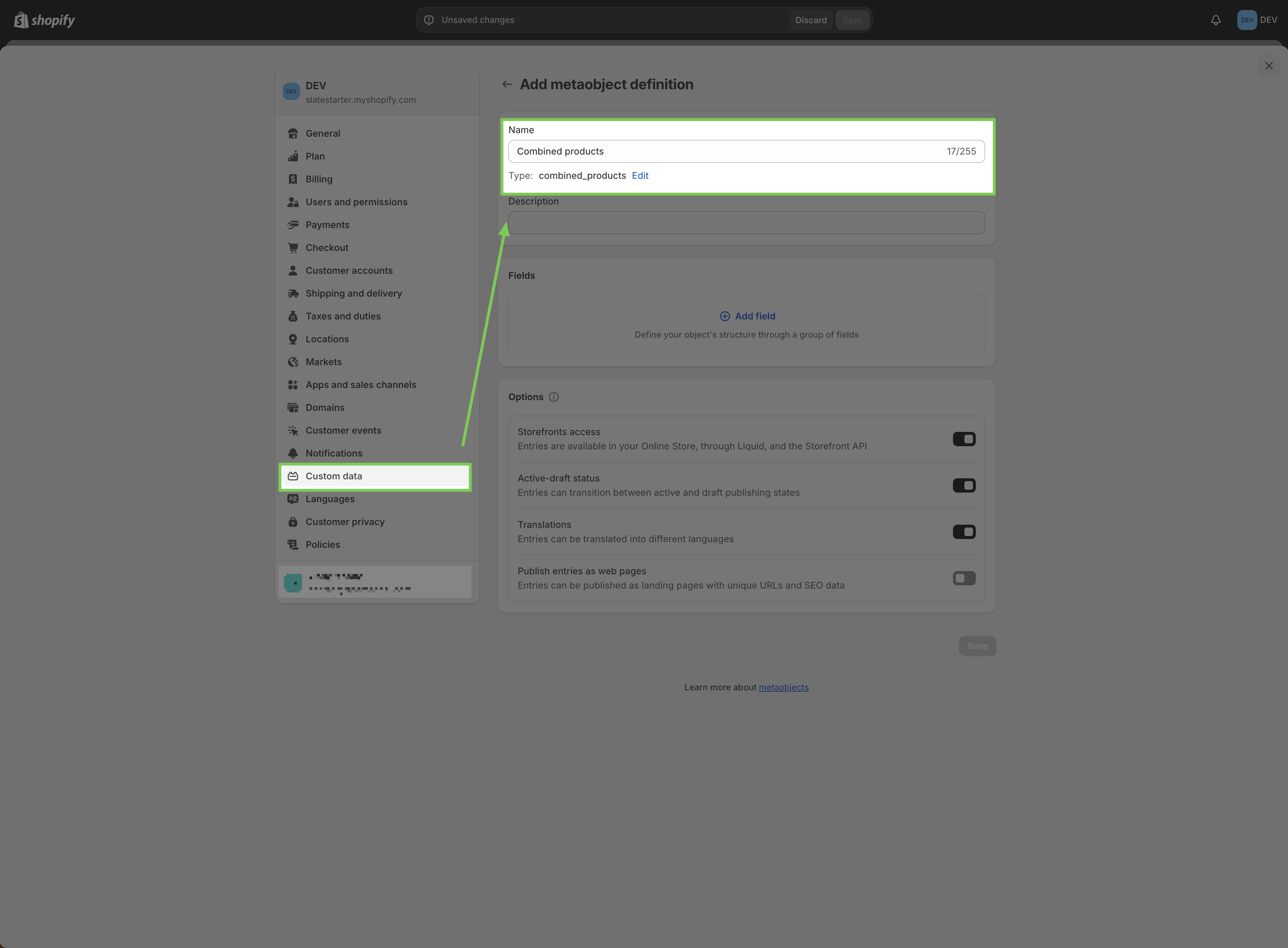Click the Shipping and delivery truck icon

[293, 293]
